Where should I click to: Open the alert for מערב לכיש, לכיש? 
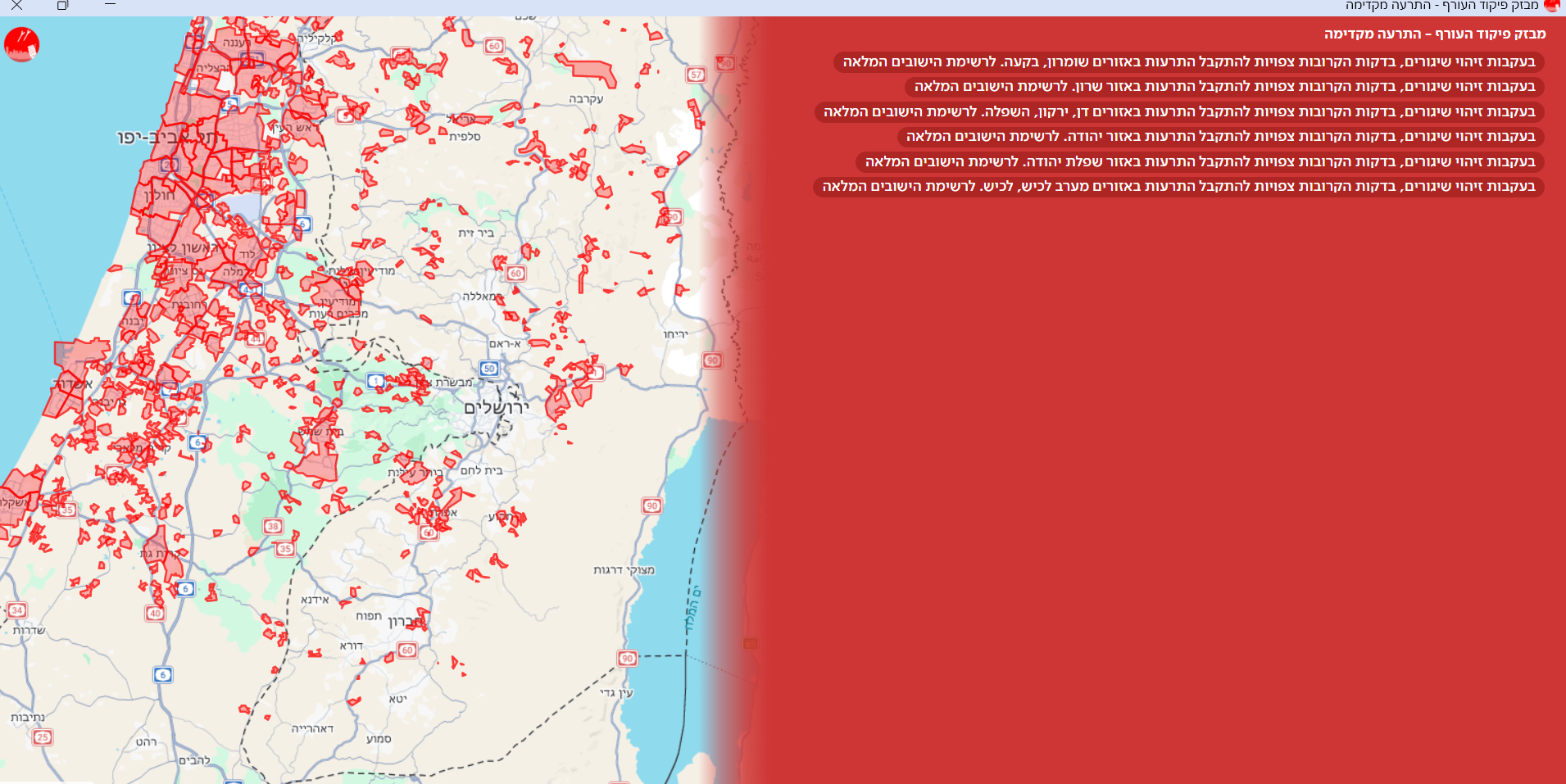click(x=1178, y=187)
